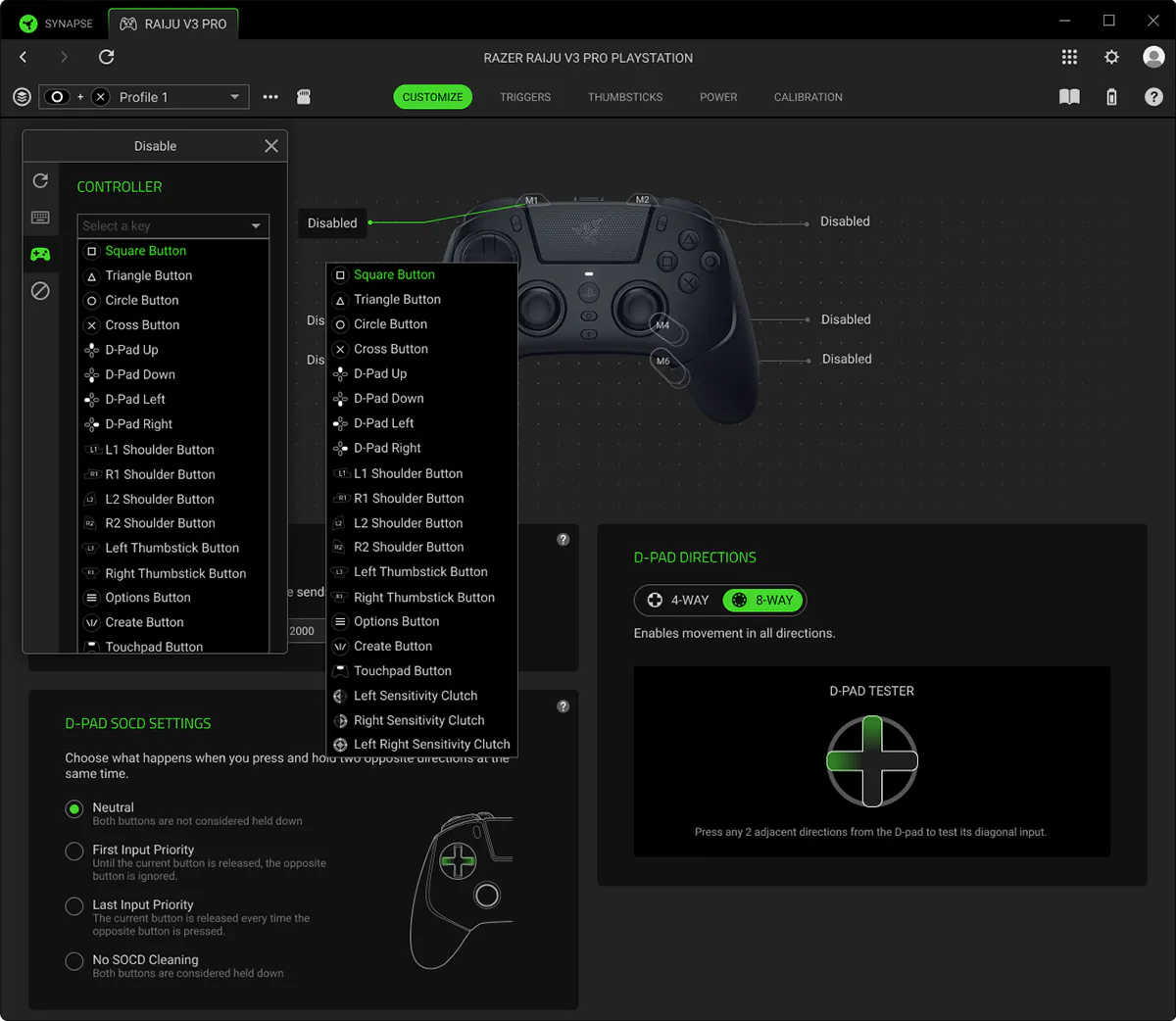Open help for D-Pad SOCD Settings
Screen dimensions: 1176x1021
[x=563, y=706]
